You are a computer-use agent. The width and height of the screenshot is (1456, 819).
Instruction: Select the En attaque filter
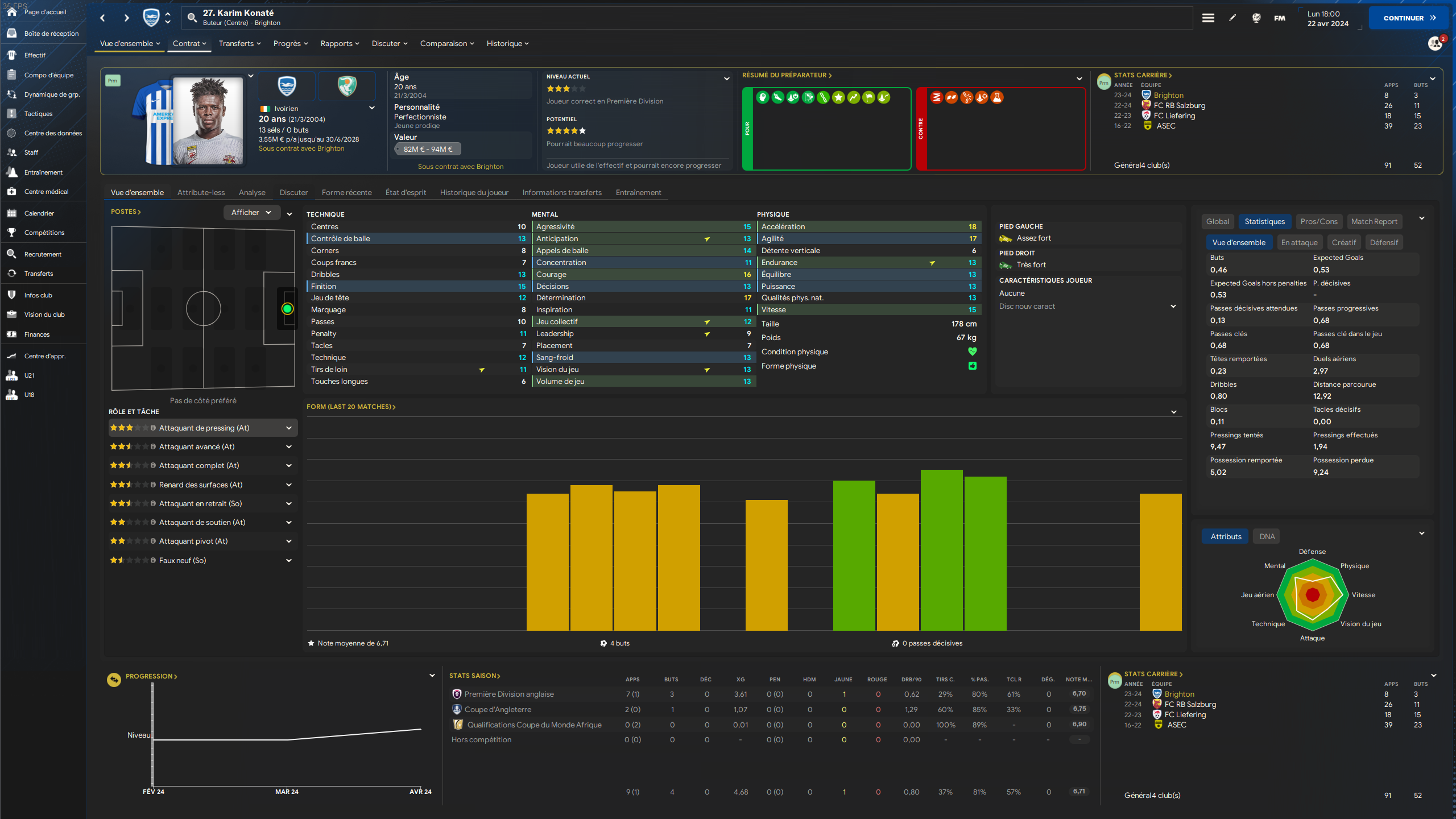(x=1299, y=242)
